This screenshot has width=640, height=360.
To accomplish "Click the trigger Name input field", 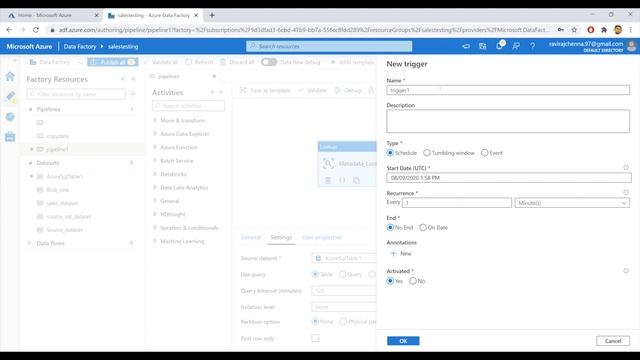I will [508, 90].
